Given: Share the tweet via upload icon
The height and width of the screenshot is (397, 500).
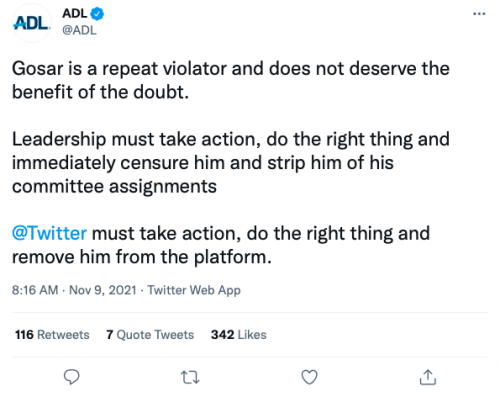Looking at the screenshot, I should tap(428, 377).
